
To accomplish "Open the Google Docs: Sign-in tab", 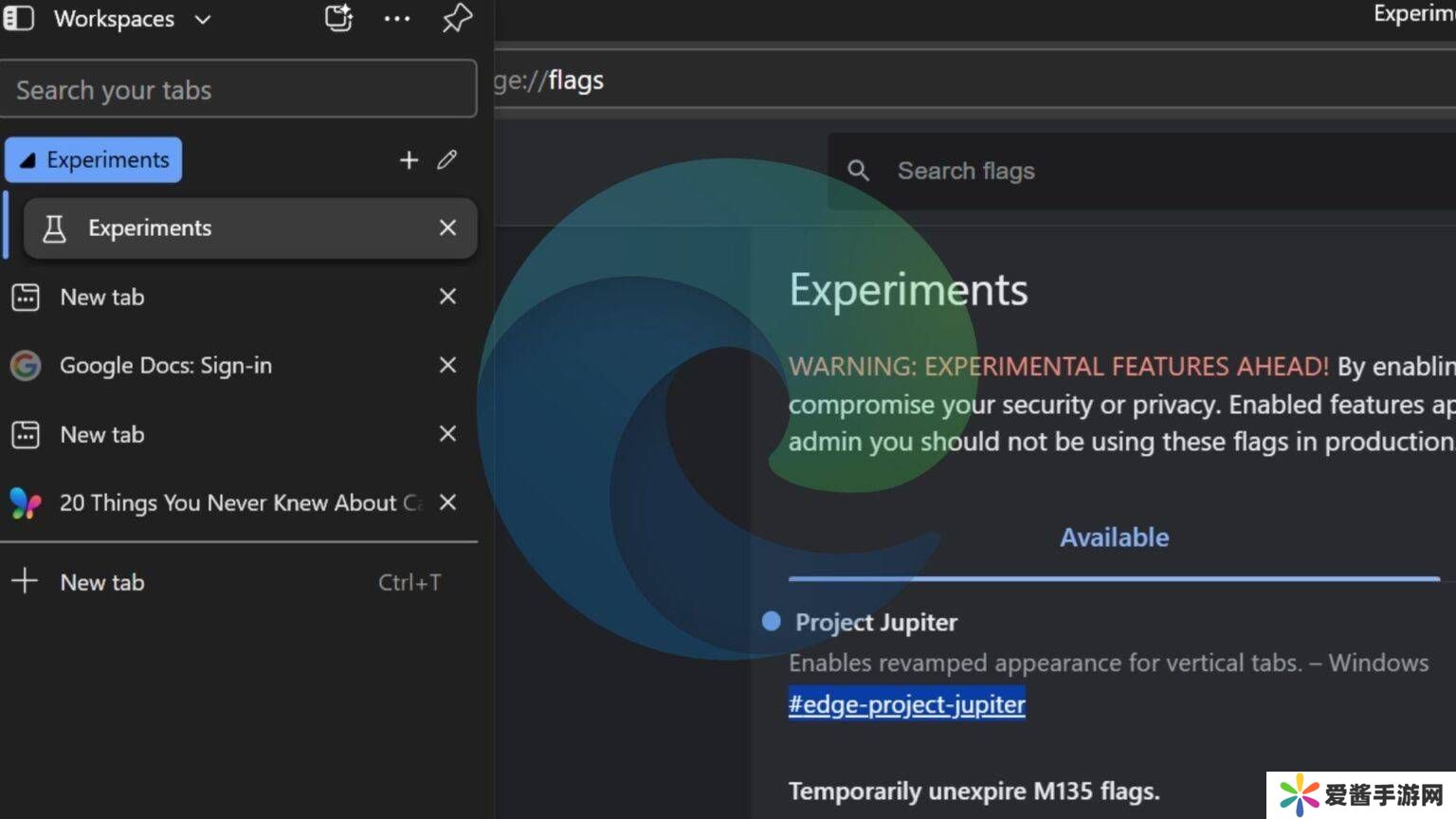I will click(166, 366).
